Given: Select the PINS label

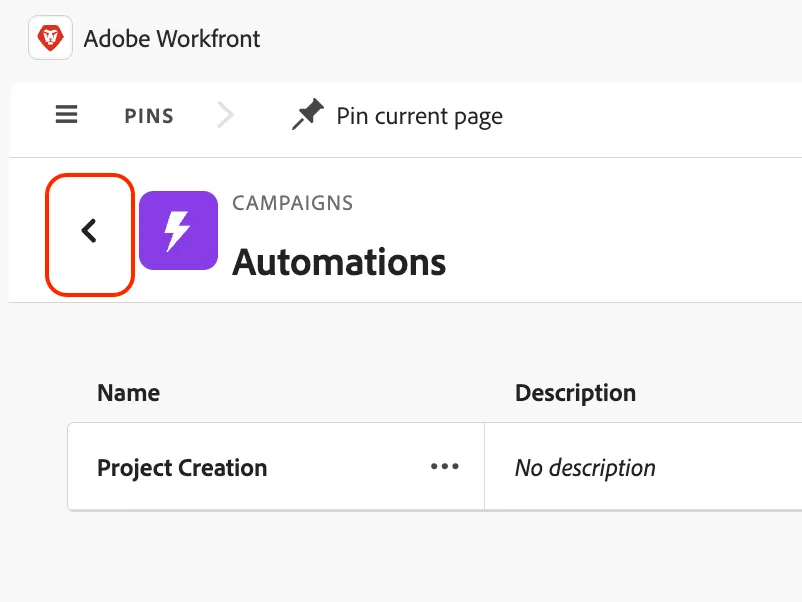Looking at the screenshot, I should pyautogui.click(x=149, y=116).
